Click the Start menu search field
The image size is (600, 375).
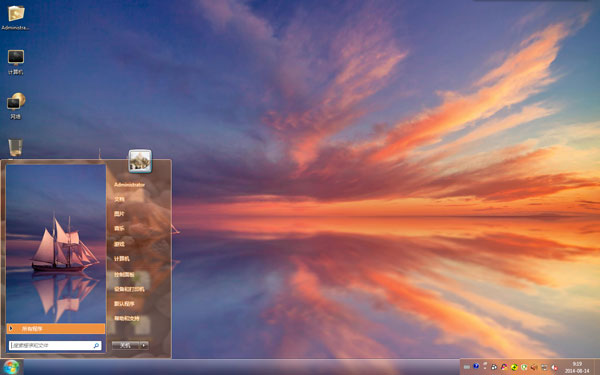pyautogui.click(x=55, y=346)
